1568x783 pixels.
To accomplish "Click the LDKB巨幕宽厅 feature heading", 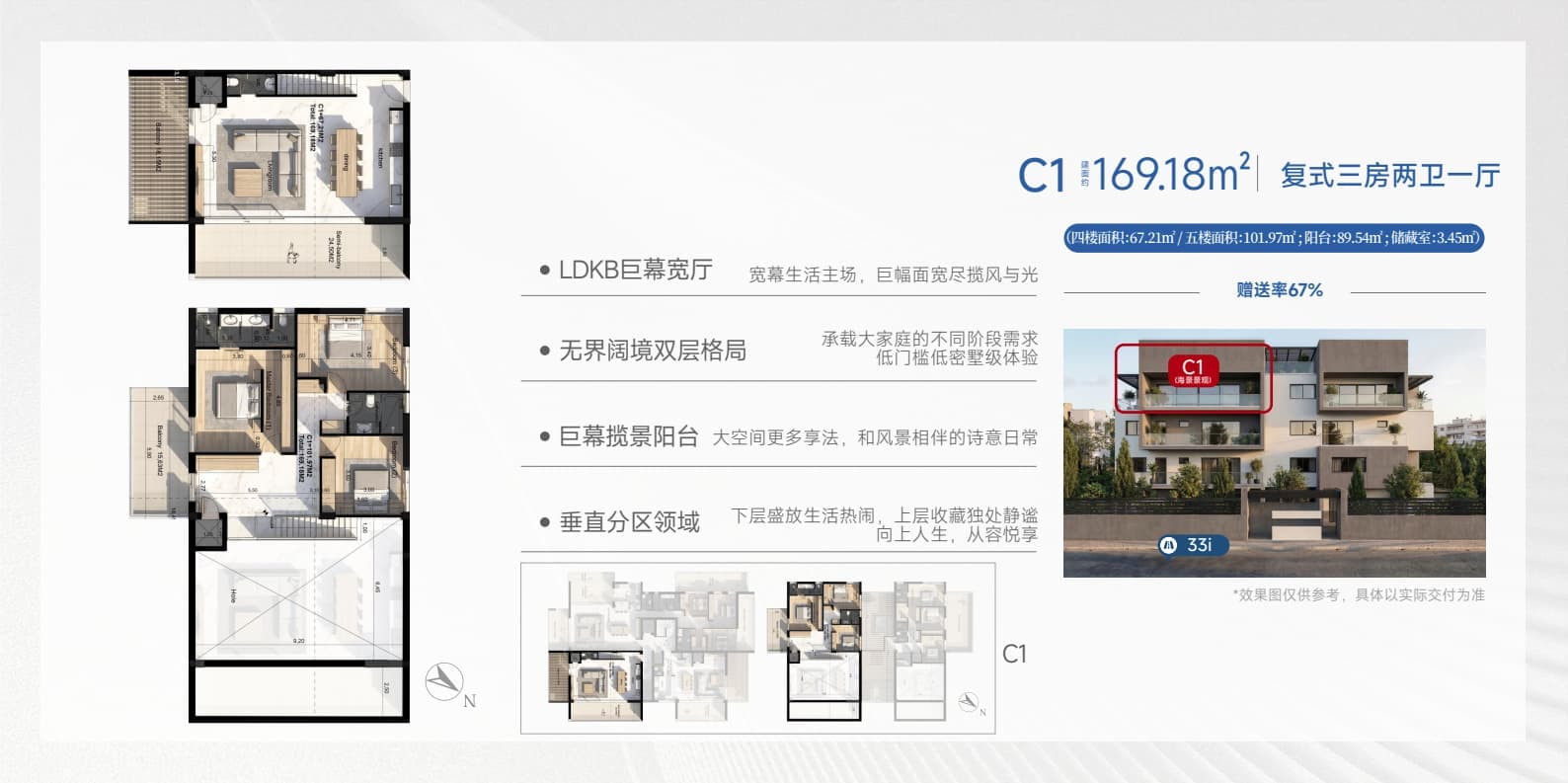I will pyautogui.click(x=635, y=270).
